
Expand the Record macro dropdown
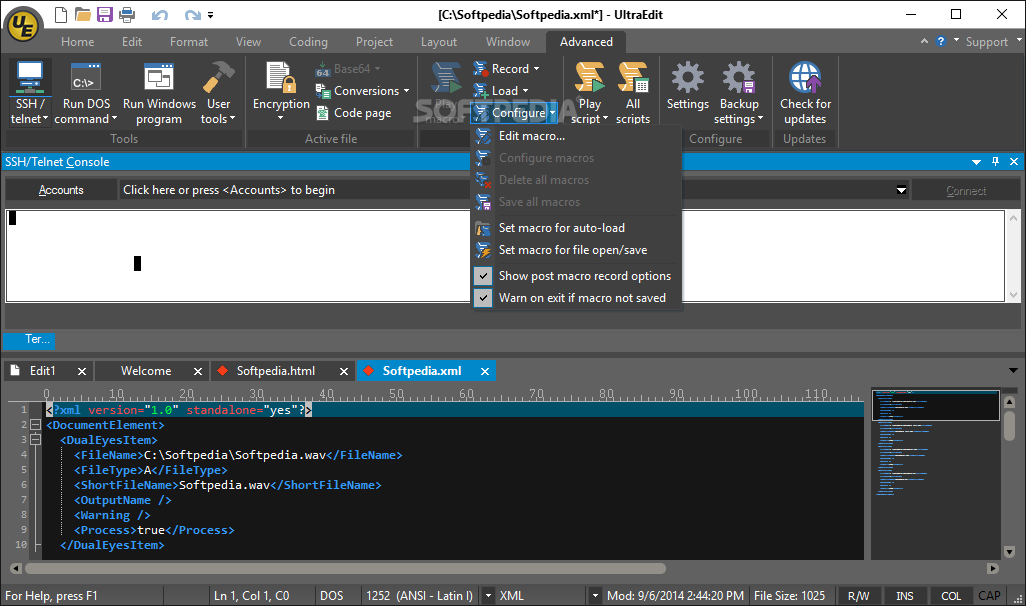(x=537, y=69)
